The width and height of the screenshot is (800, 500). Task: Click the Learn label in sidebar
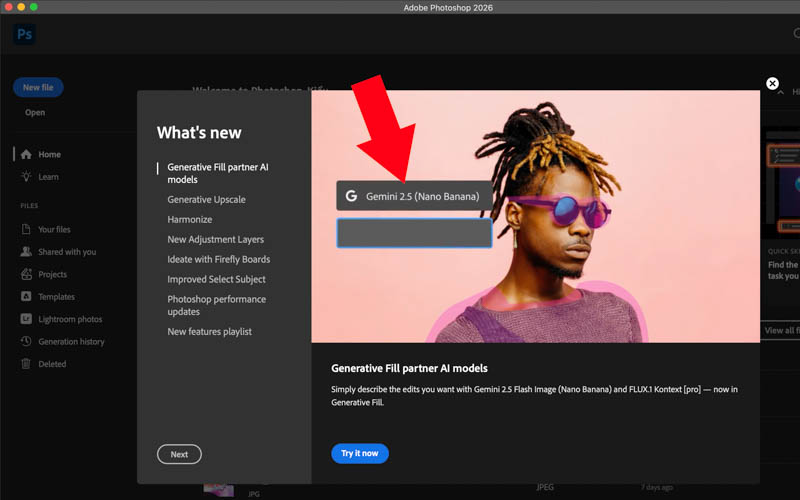(x=48, y=177)
